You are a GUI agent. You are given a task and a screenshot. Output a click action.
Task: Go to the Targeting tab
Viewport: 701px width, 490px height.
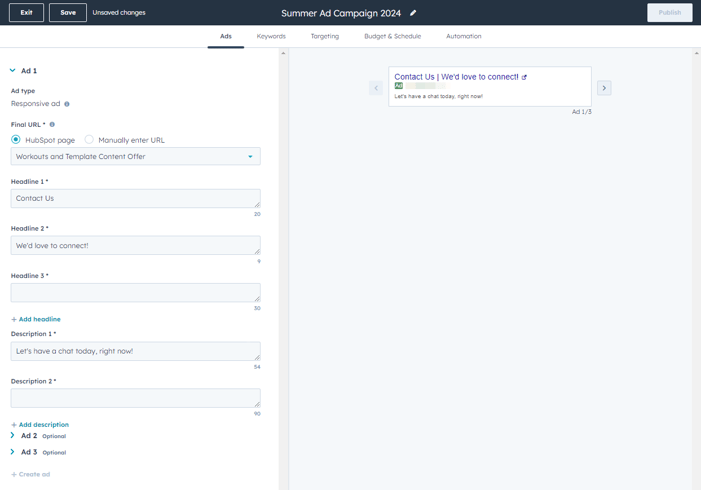click(324, 36)
